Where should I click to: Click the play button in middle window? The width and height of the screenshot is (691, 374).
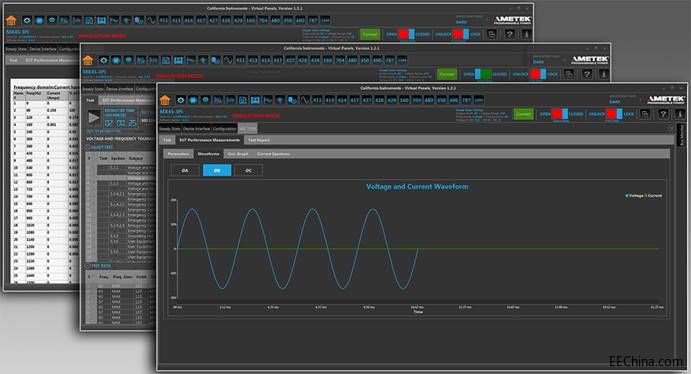point(94,117)
